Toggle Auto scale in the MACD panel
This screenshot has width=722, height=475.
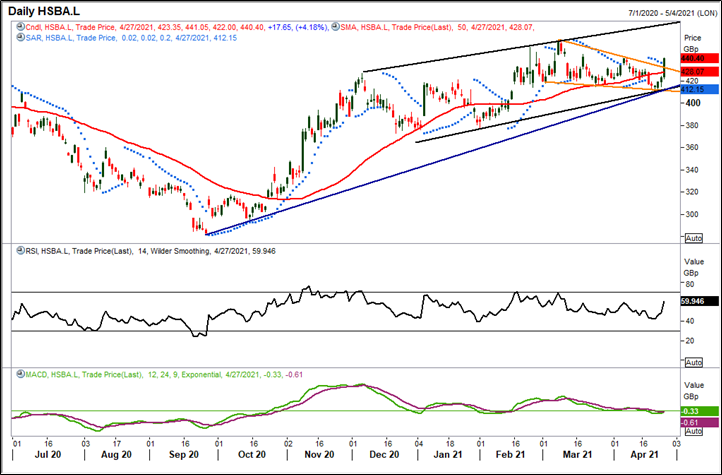[693, 431]
